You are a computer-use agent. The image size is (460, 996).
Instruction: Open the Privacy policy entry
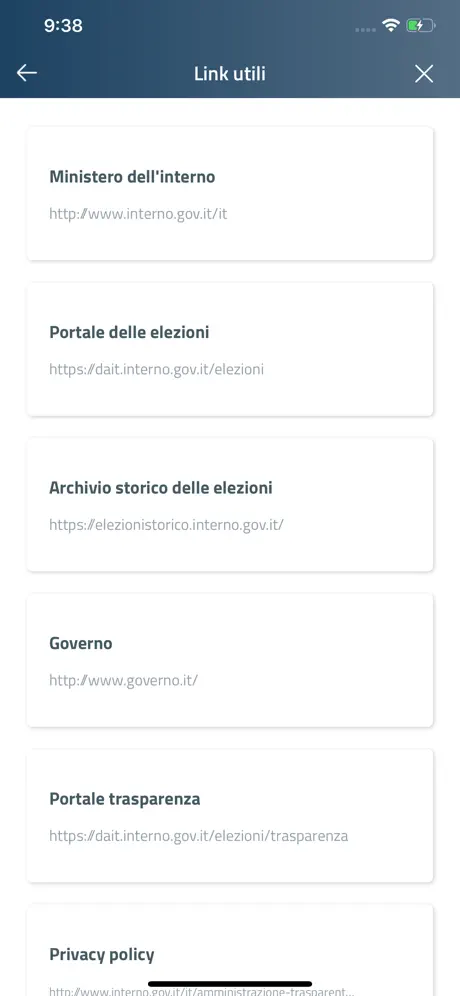(230, 950)
